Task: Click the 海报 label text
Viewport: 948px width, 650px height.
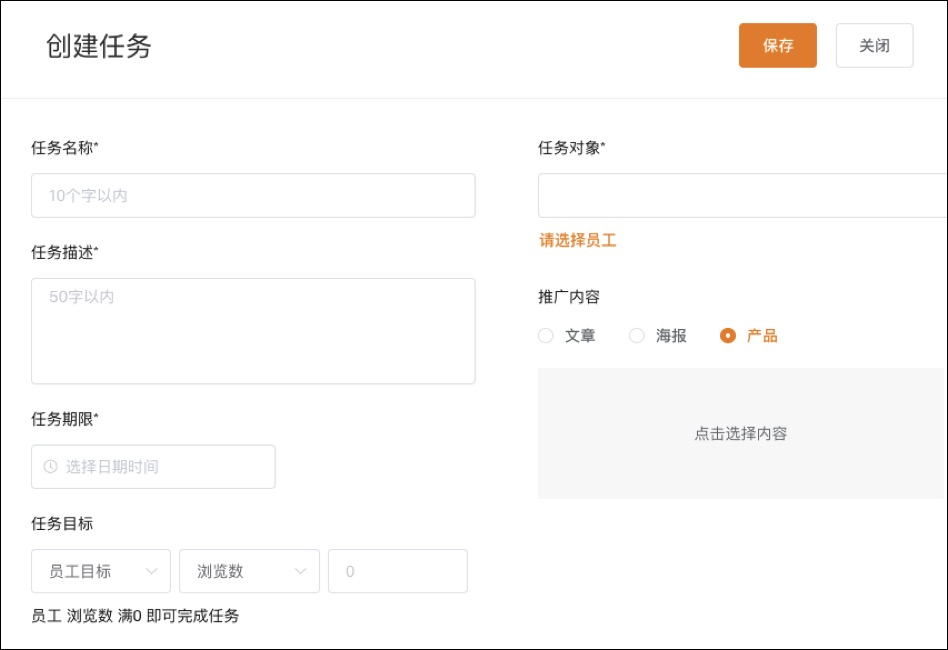Action: (671, 336)
